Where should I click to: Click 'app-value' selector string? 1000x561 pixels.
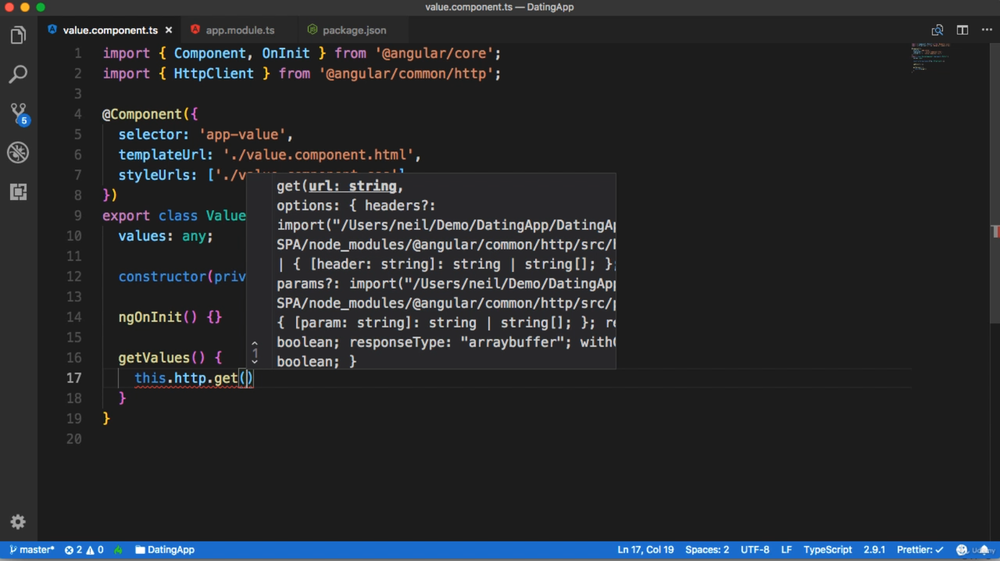click(242, 135)
